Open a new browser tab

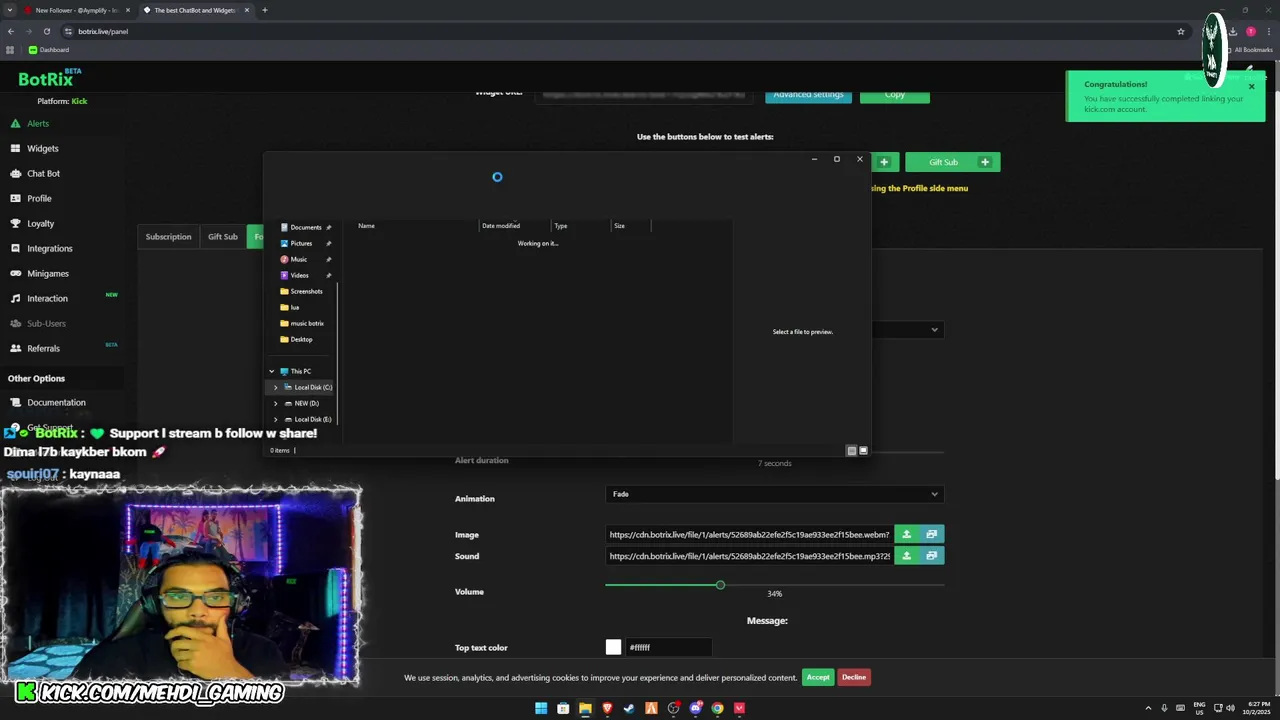point(265,10)
